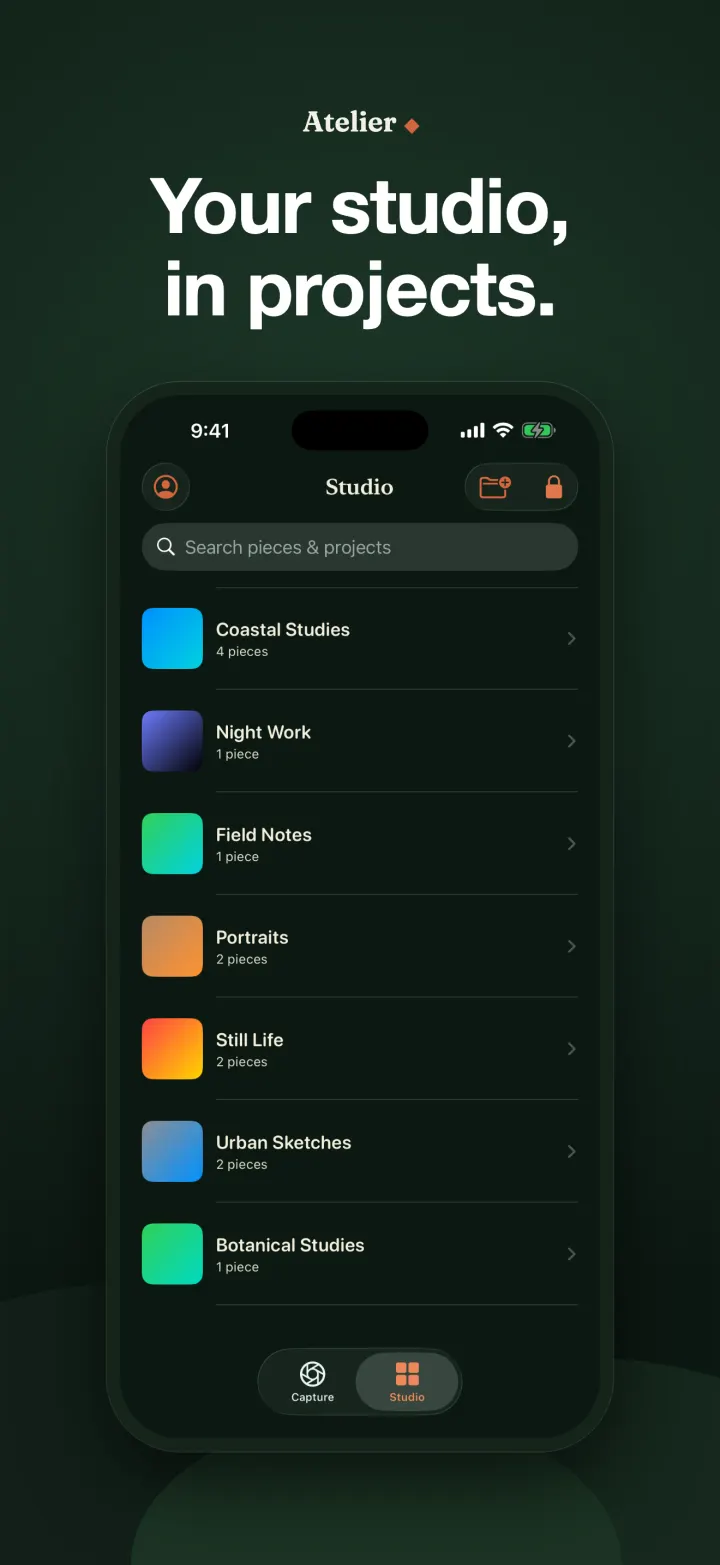Viewport: 720px width, 1565px height.
Task: Switch to the Capture tab label
Action: pyautogui.click(x=313, y=1397)
